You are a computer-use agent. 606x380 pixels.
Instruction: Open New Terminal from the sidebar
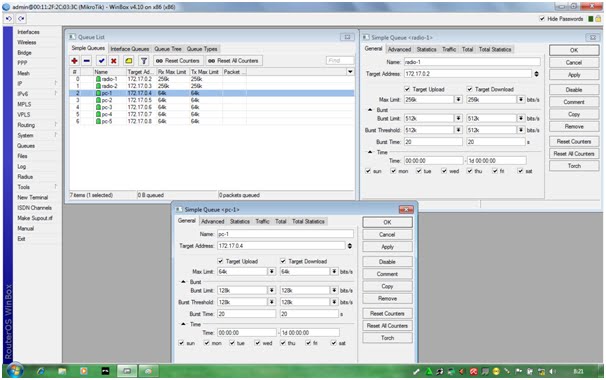[32, 197]
